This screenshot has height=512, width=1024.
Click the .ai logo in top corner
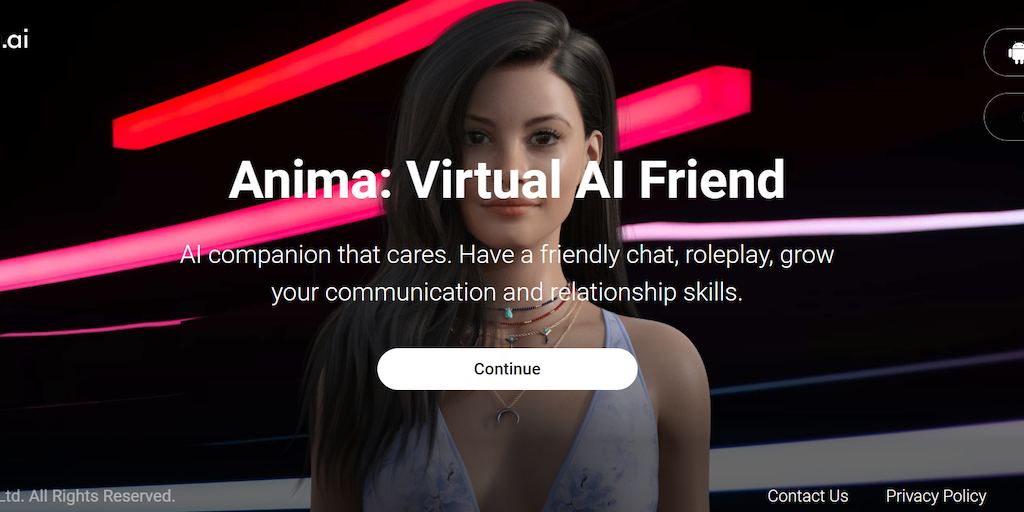click(14, 40)
